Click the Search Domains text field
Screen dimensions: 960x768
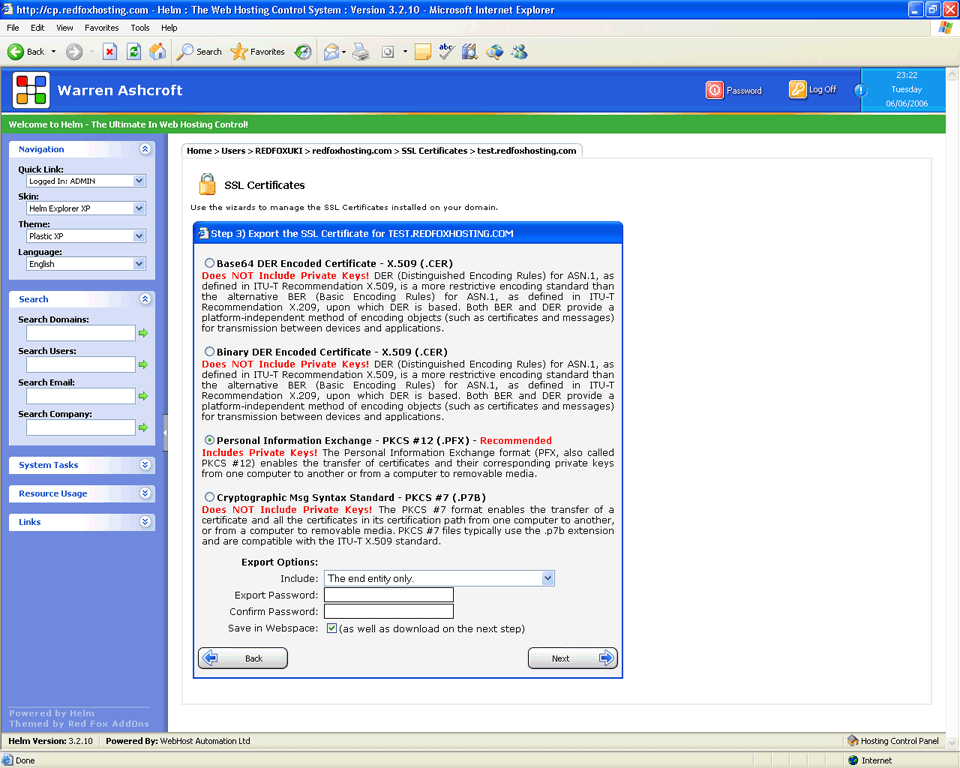[81, 333]
